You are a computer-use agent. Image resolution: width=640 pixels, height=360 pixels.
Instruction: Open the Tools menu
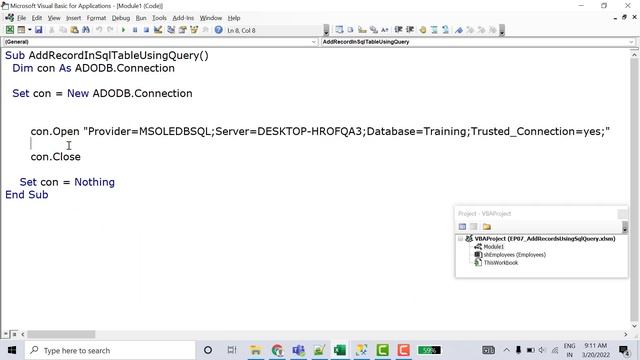tap(159, 18)
